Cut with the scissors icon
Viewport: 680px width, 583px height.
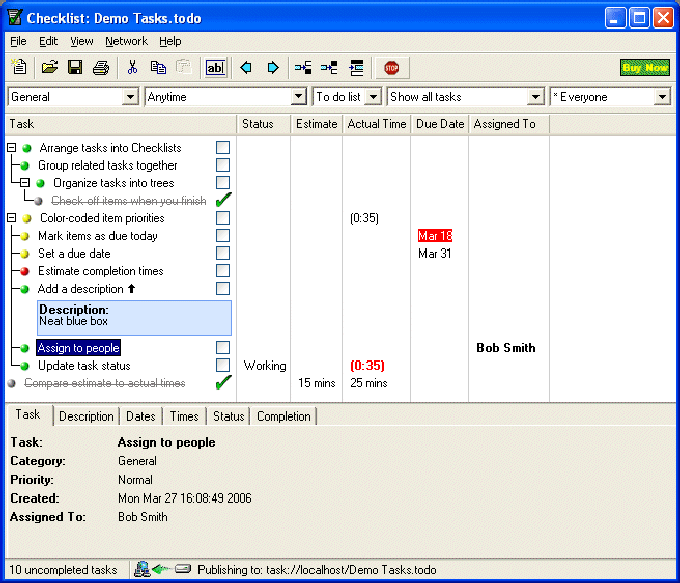click(x=132, y=67)
